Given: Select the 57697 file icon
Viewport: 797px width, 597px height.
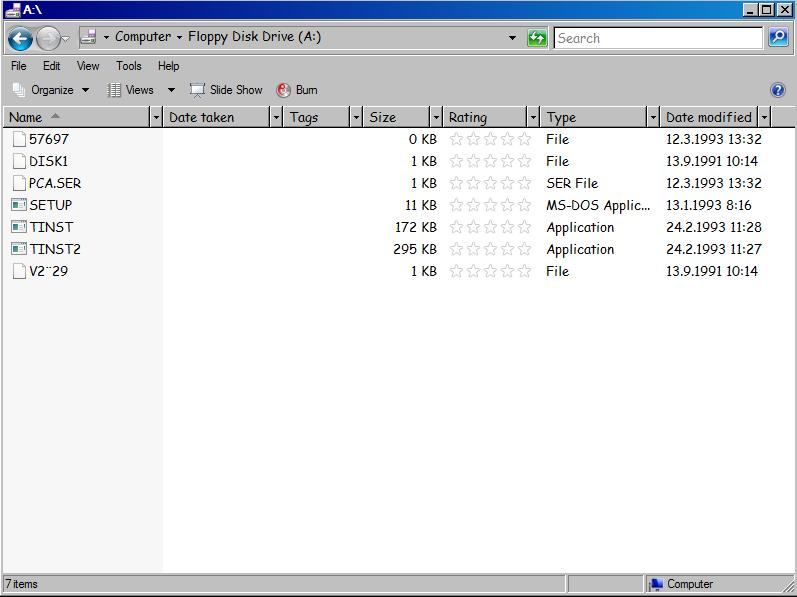Looking at the screenshot, I should (x=19, y=139).
